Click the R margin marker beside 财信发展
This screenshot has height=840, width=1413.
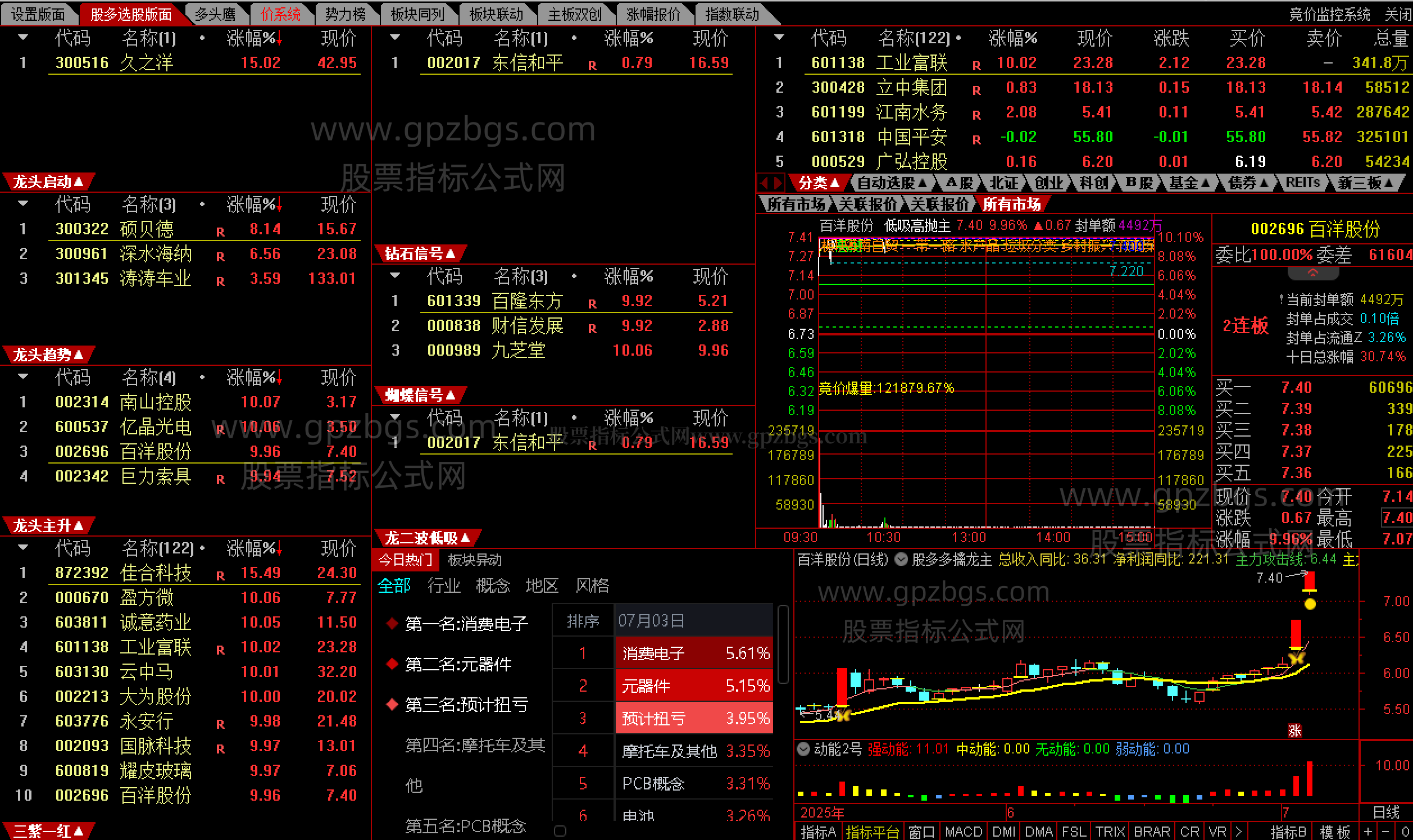[592, 329]
